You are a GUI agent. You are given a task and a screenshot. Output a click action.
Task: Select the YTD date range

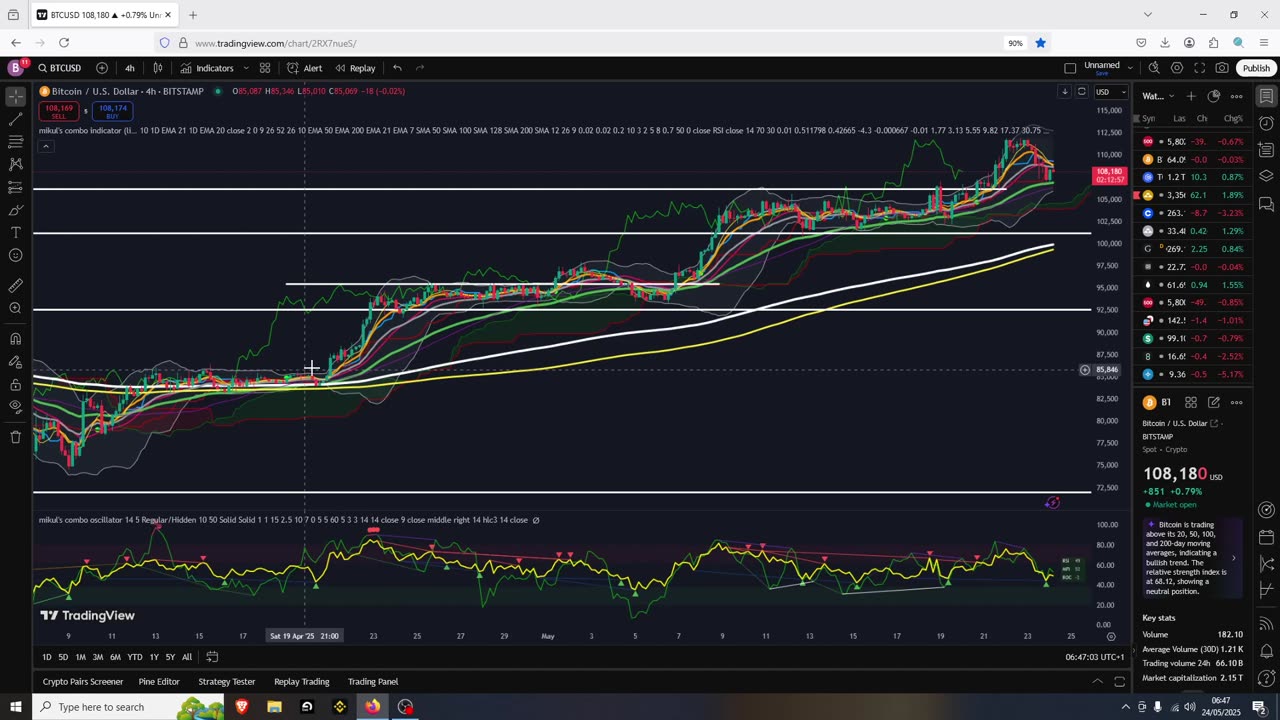135,657
